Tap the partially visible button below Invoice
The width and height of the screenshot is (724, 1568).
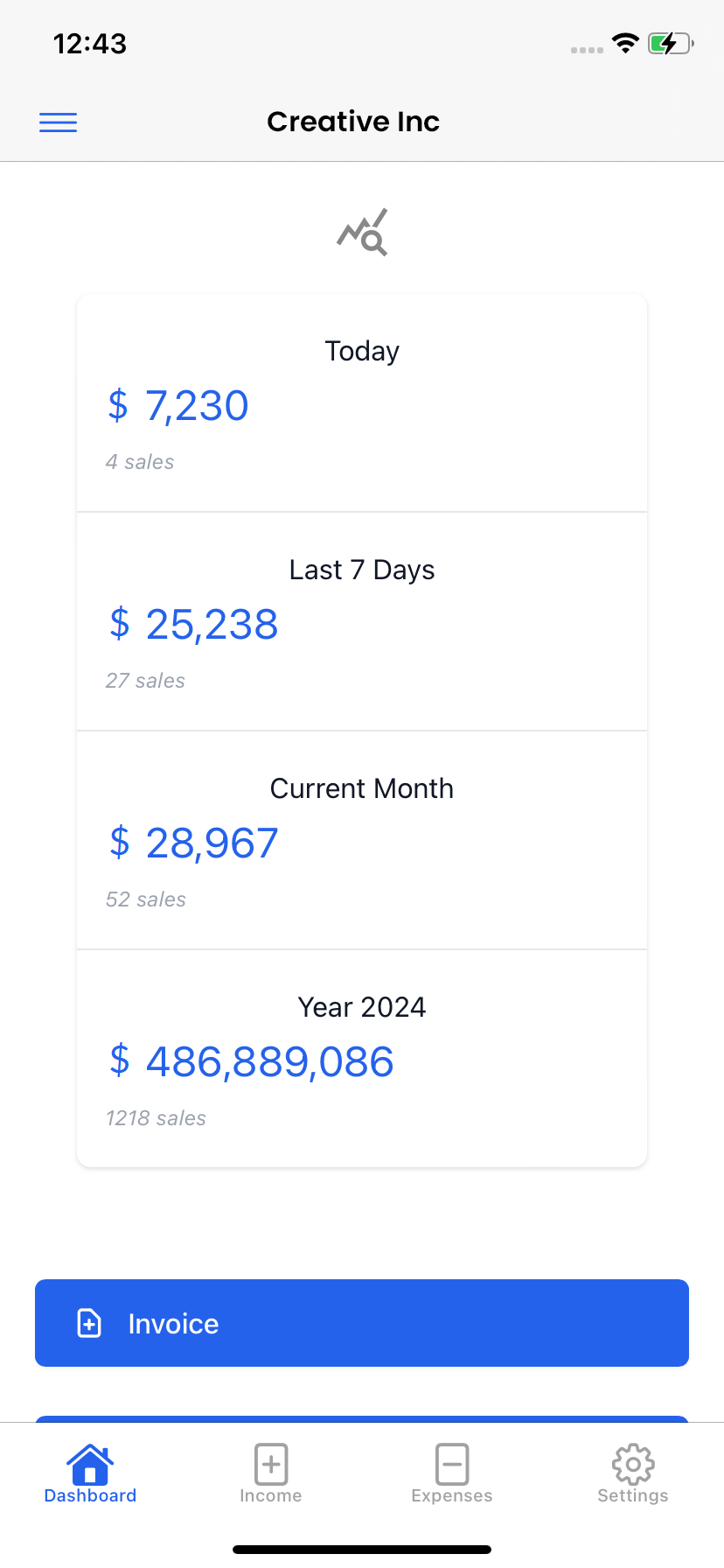(362, 1418)
